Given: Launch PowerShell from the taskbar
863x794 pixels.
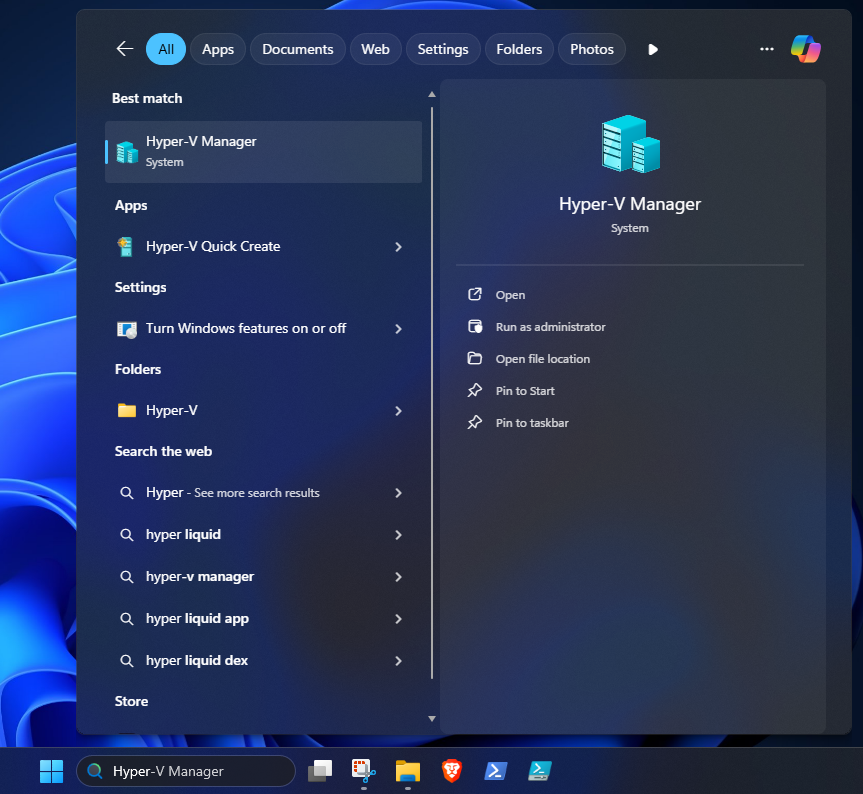Looking at the screenshot, I should click(495, 771).
